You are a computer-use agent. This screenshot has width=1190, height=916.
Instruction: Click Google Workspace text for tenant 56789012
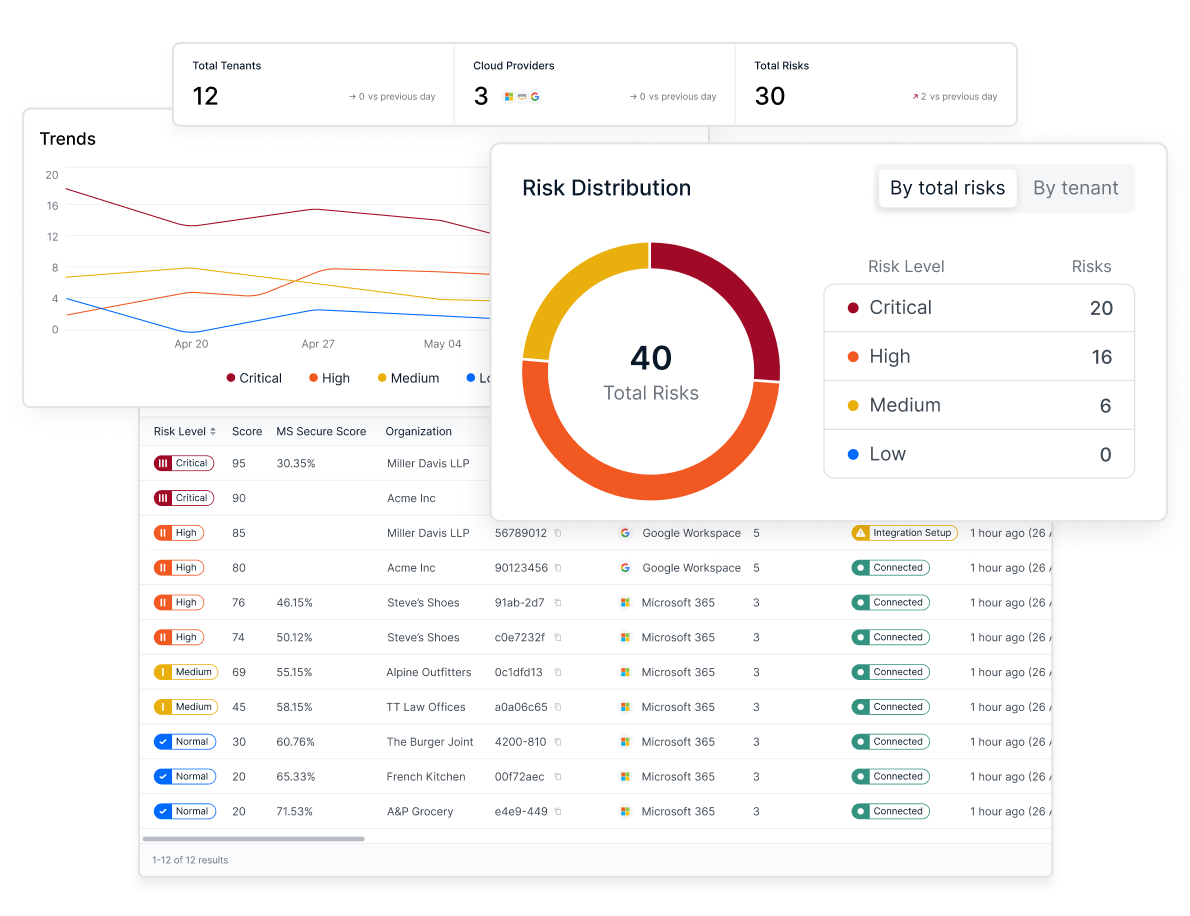click(x=691, y=533)
